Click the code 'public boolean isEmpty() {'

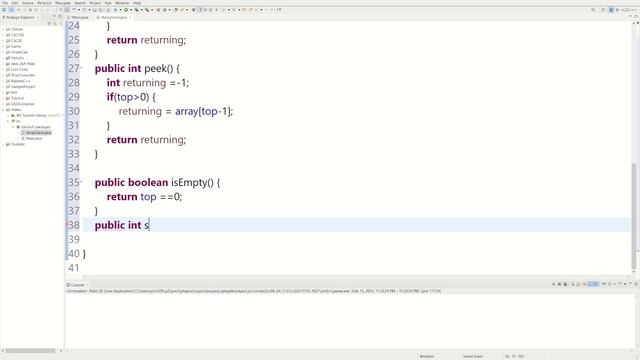(158, 182)
